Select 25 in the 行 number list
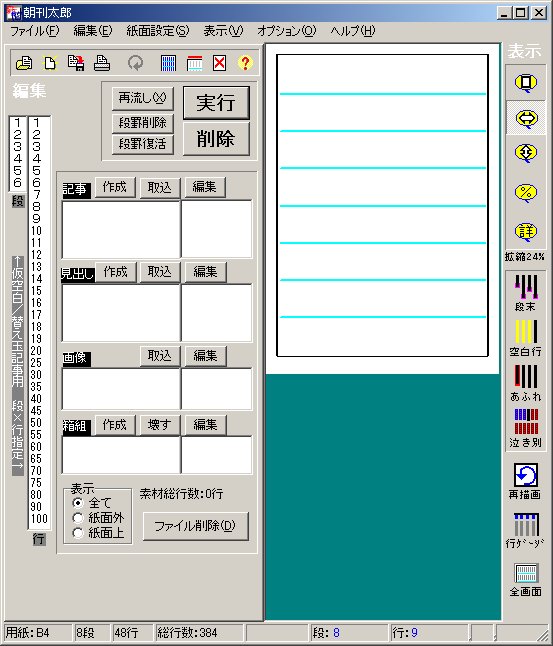Image resolution: width=553 pixels, height=646 pixels. pyautogui.click(x=36, y=363)
